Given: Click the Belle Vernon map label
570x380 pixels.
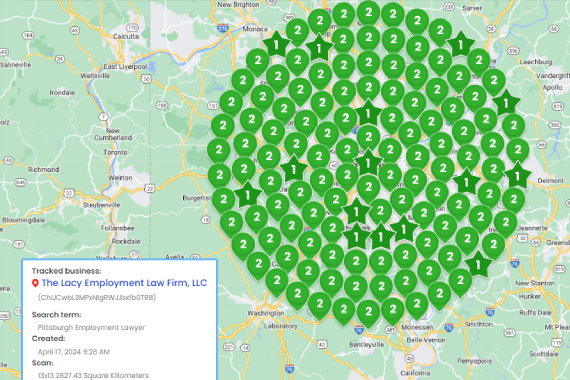Looking at the screenshot, I should [426, 340].
